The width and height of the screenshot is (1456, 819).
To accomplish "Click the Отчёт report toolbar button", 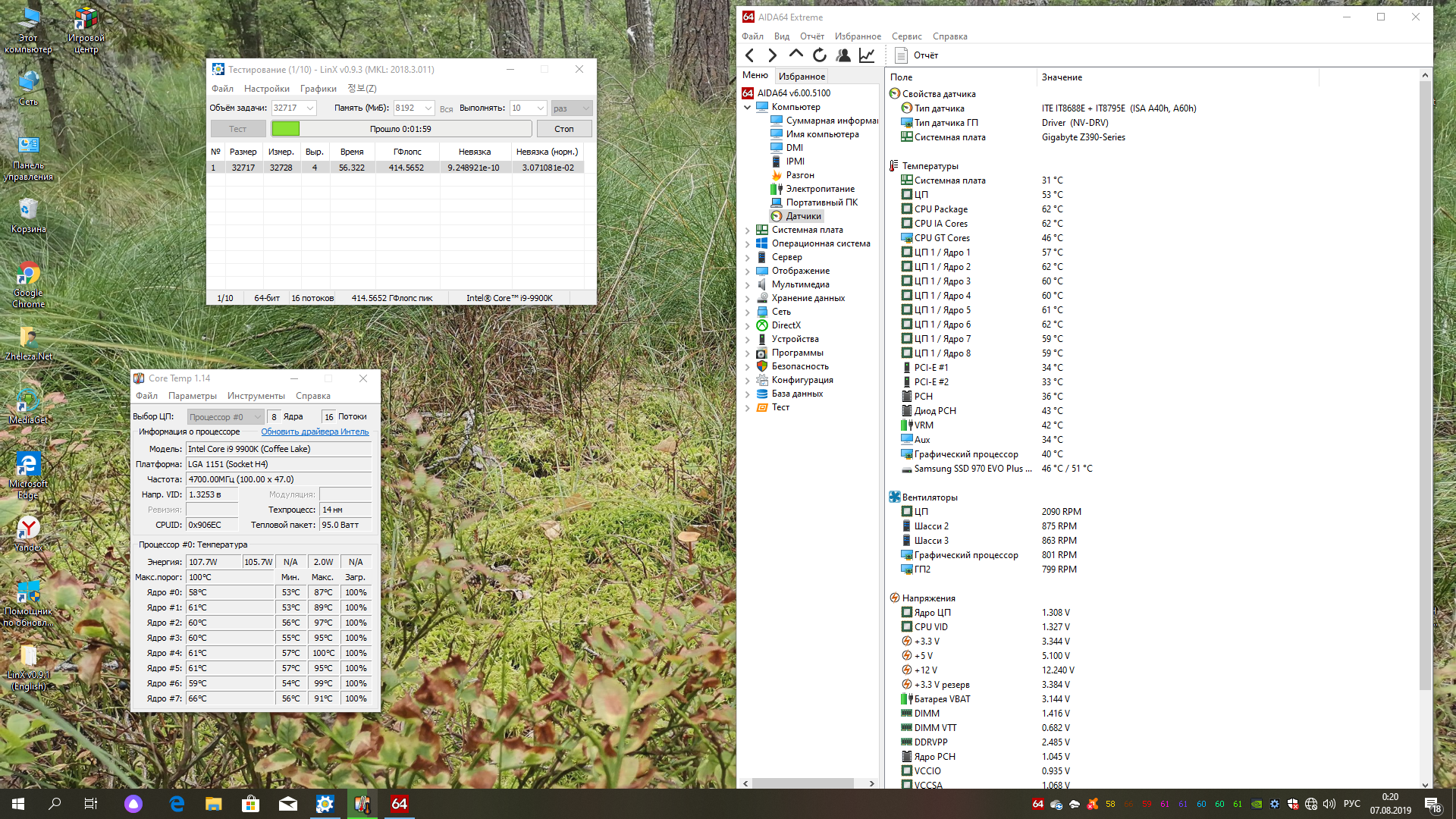I will pyautogui.click(x=917, y=55).
